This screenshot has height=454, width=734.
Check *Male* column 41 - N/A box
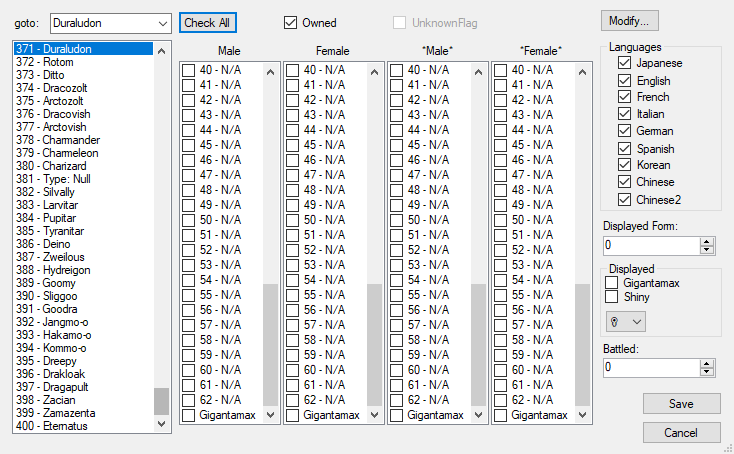396,85
